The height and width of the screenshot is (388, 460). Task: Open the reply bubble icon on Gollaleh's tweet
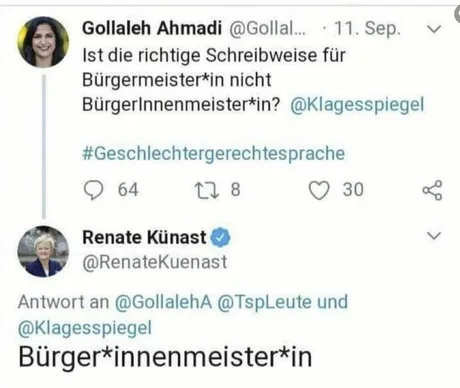pos(93,190)
